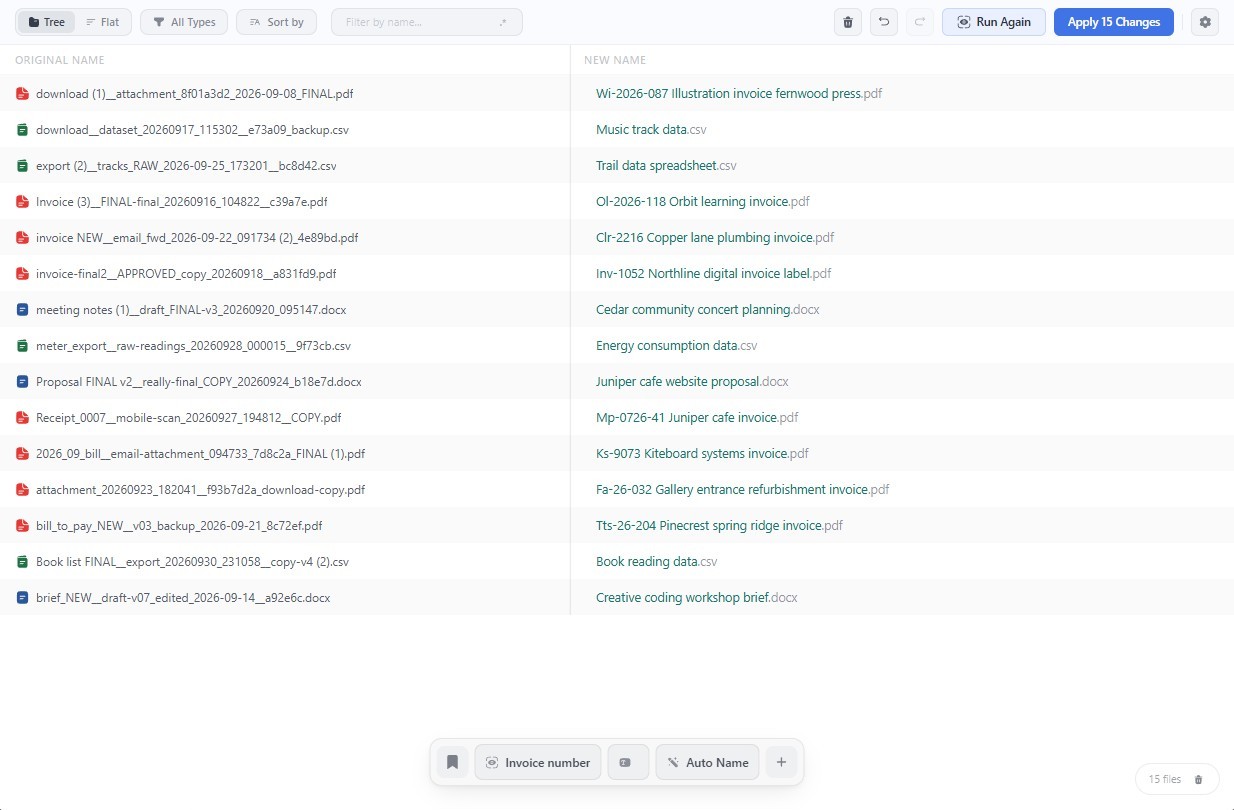Redo the last change
This screenshot has width=1234, height=810.
(x=920, y=22)
